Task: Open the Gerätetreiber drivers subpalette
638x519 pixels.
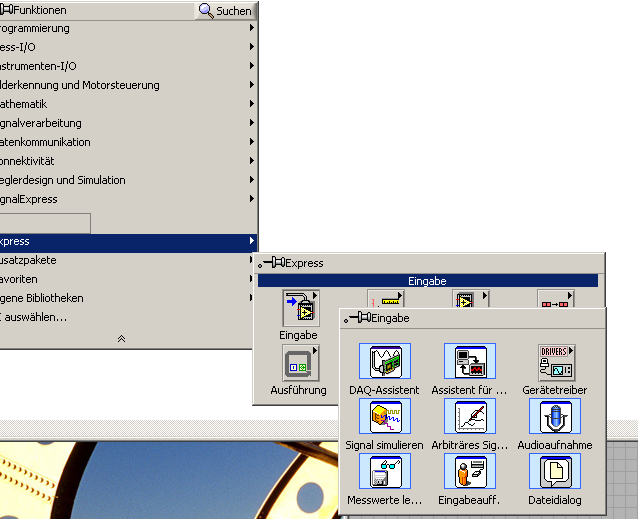Action: 556,362
